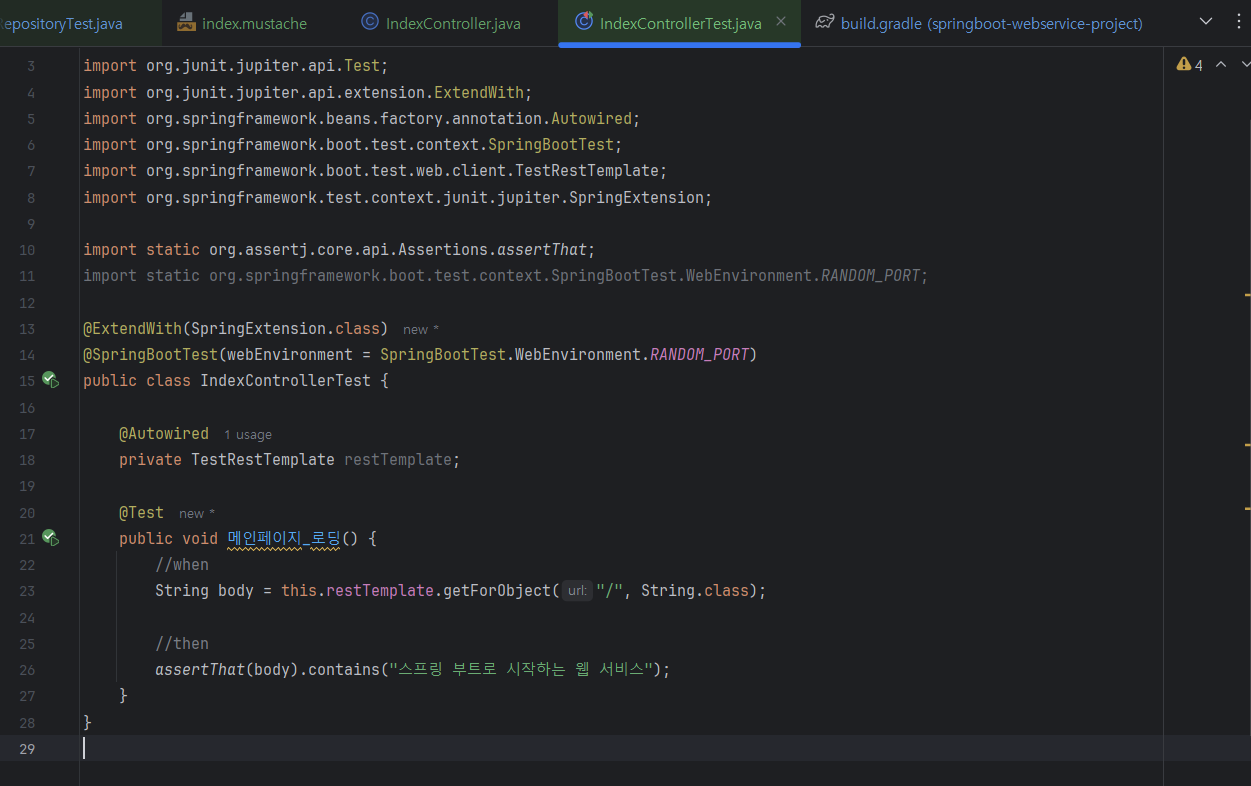This screenshot has height=786, width=1251.
Task: Run the 메인페이지_로딩 test from its gutter icon
Action: click(51, 538)
